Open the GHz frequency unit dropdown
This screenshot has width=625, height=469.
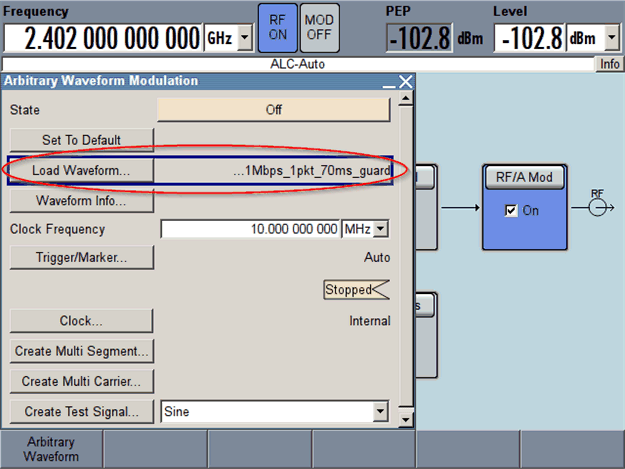point(245,38)
